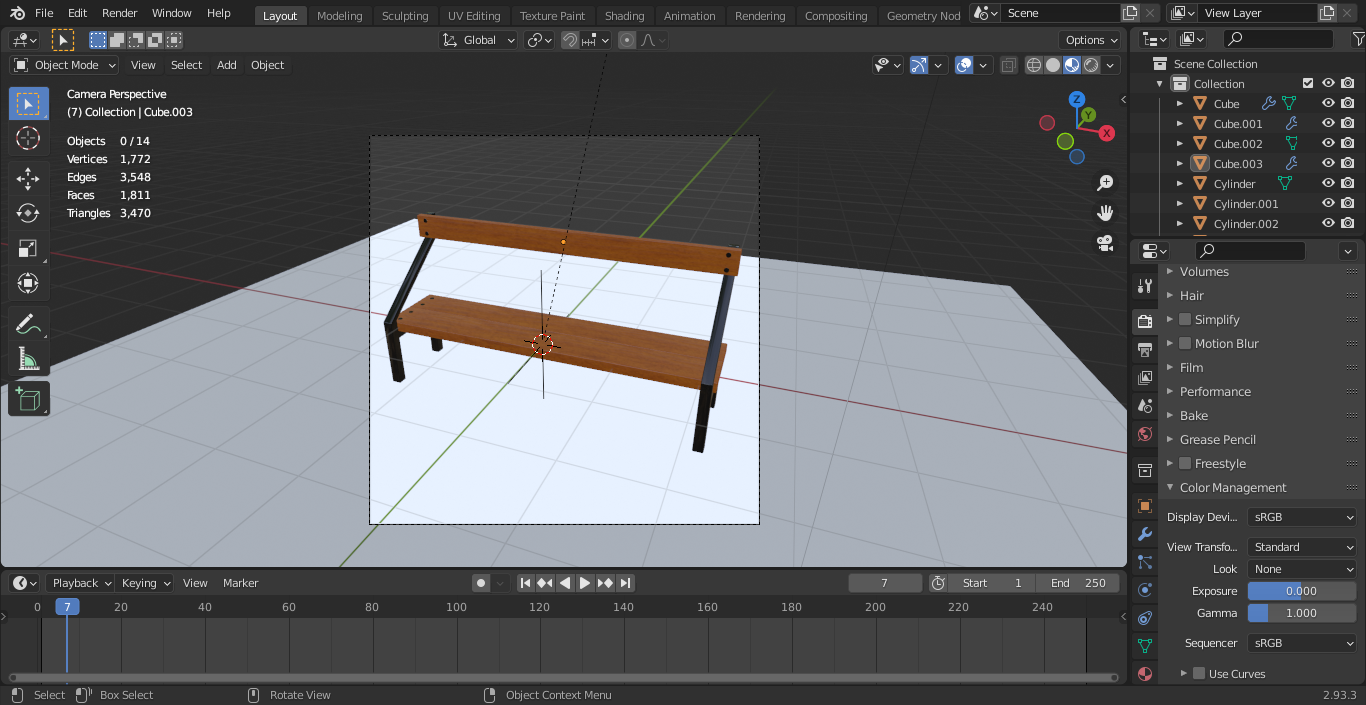This screenshot has width=1366, height=705.
Task: Open the Add menu in viewport header
Action: (x=227, y=65)
